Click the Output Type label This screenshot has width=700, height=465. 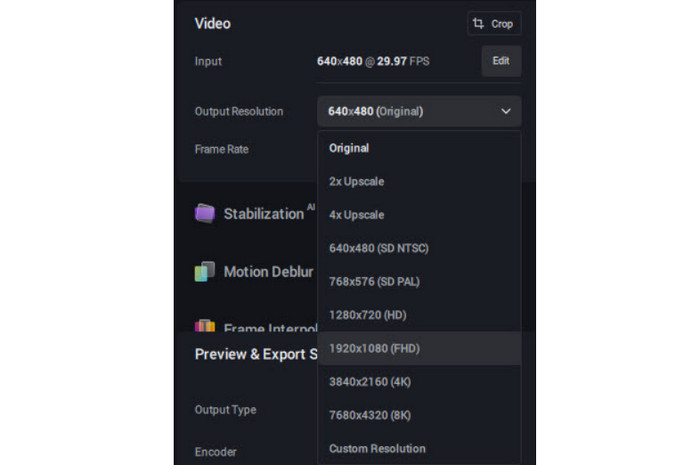click(x=225, y=410)
